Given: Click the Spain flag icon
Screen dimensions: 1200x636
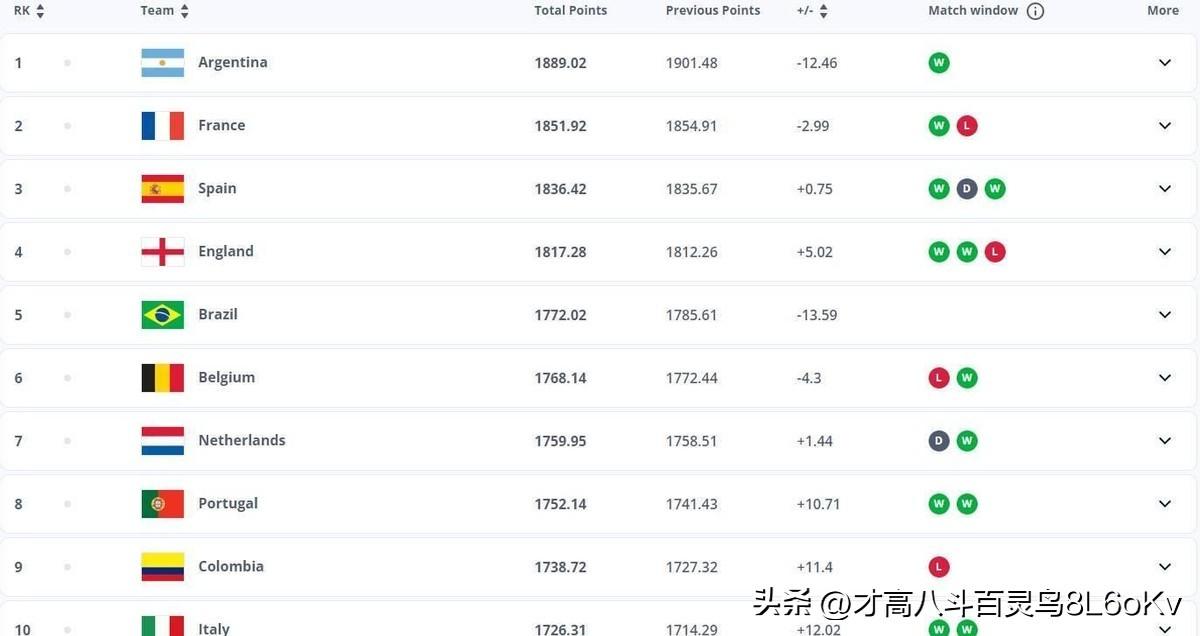Looking at the screenshot, I should point(162,189).
